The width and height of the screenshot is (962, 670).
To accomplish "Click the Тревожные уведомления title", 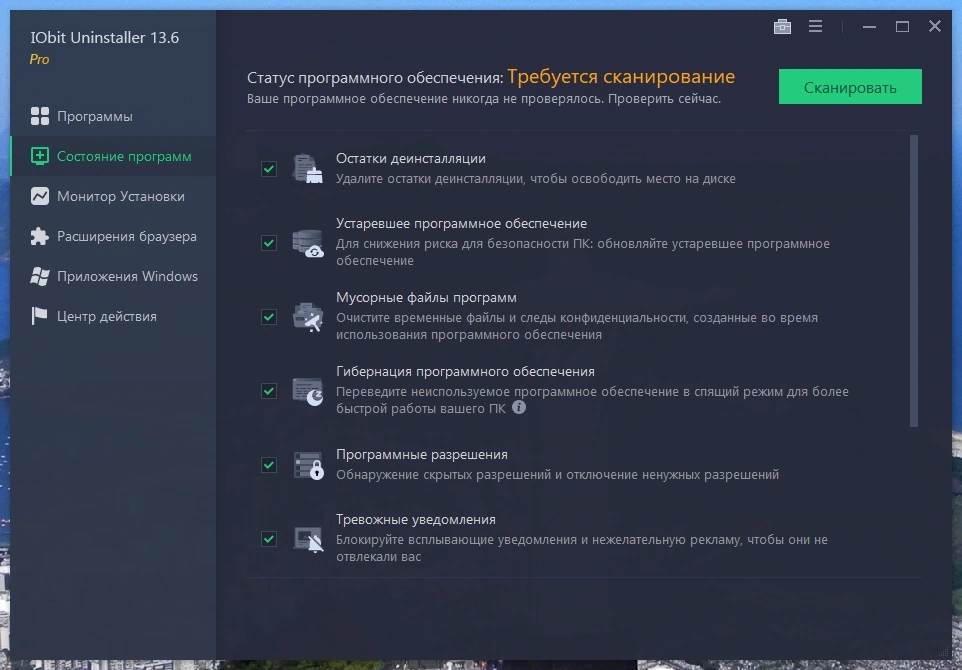I will point(416,520).
